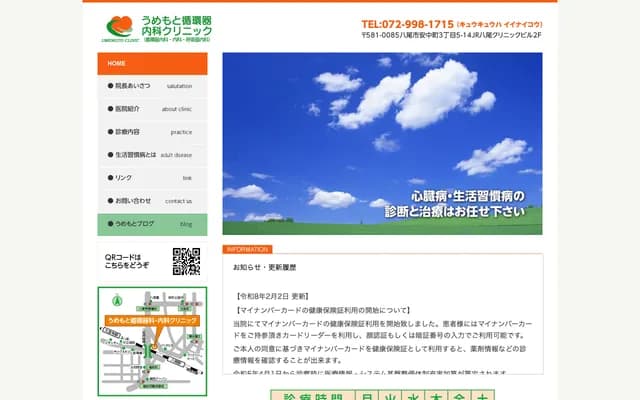The height and width of the screenshot is (400, 640).
Task: Open the clinic access map thumbnail
Action: coord(152,341)
